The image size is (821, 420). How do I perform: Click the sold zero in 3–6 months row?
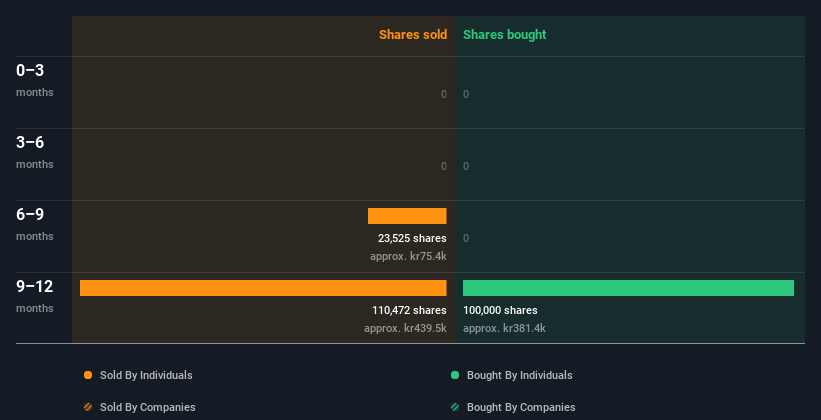tap(444, 167)
